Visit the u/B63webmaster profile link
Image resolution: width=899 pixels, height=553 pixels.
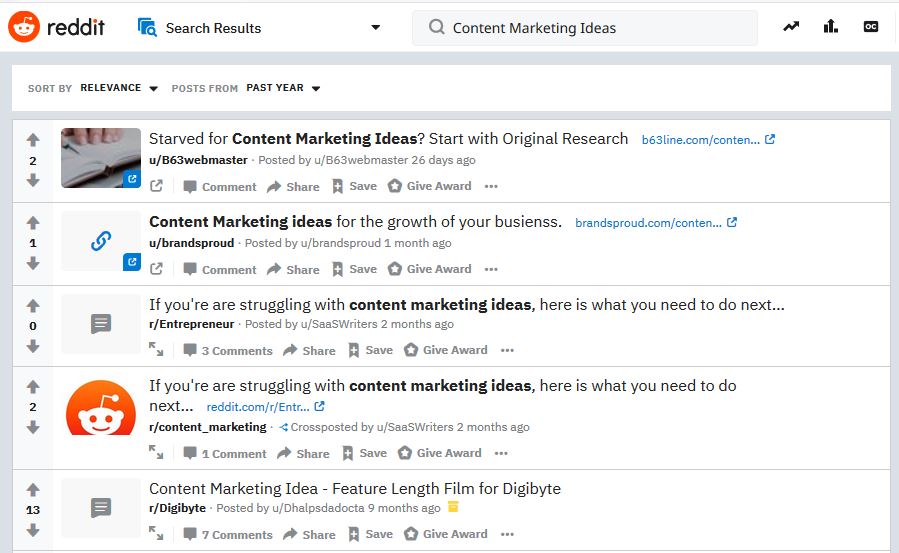(x=198, y=160)
